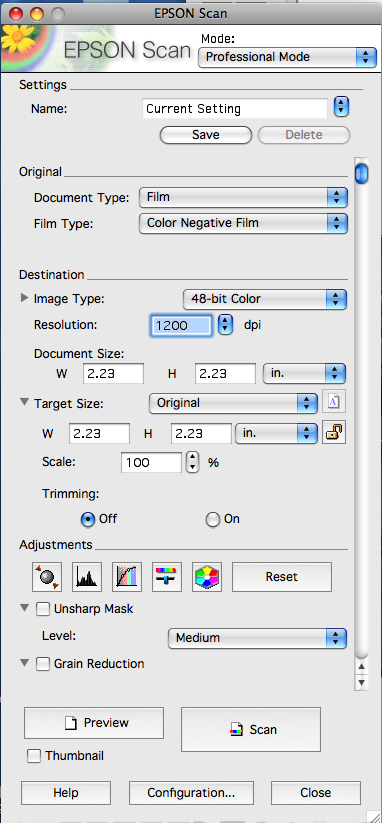Expand the Image Type disclosure triangle
Screen dimensions: 382x823
click(x=24, y=298)
